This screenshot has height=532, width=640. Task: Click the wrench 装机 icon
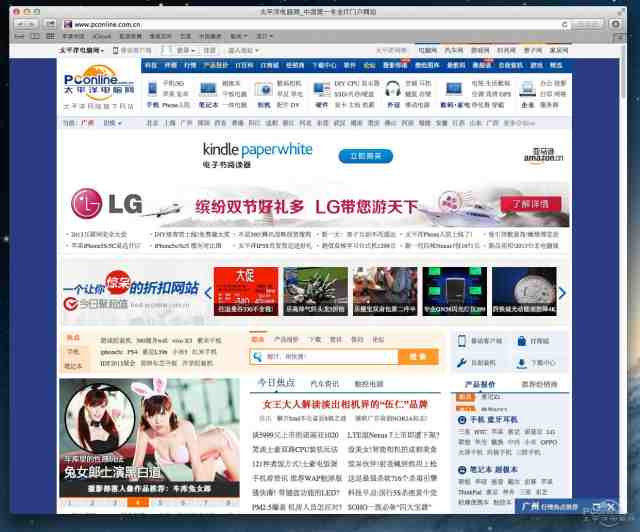pos(462,363)
